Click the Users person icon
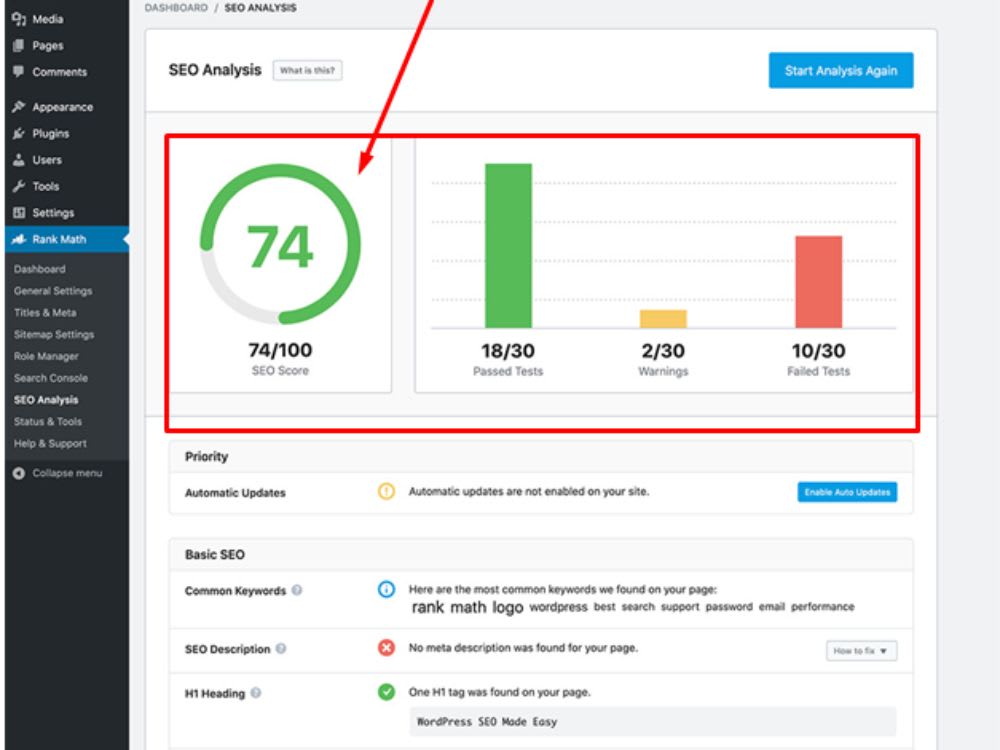 tap(18, 159)
